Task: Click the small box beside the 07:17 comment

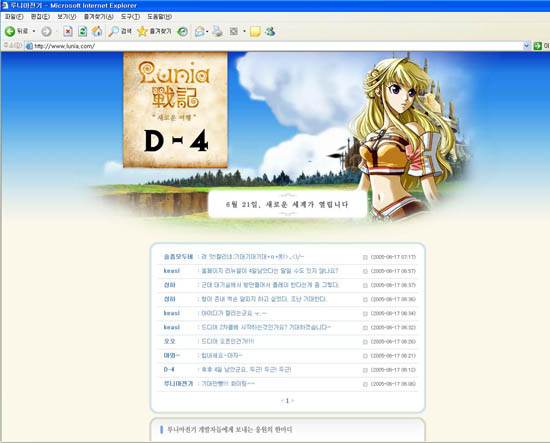Action: tap(365, 257)
